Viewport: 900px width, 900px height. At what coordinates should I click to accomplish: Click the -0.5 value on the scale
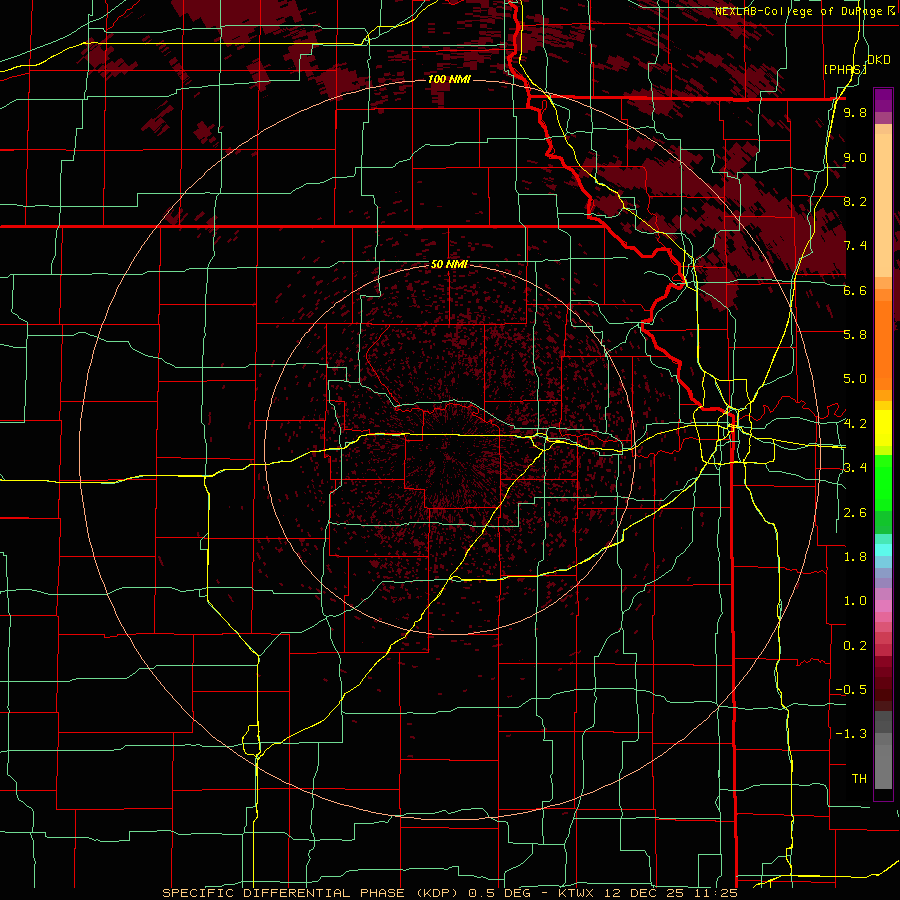851,690
